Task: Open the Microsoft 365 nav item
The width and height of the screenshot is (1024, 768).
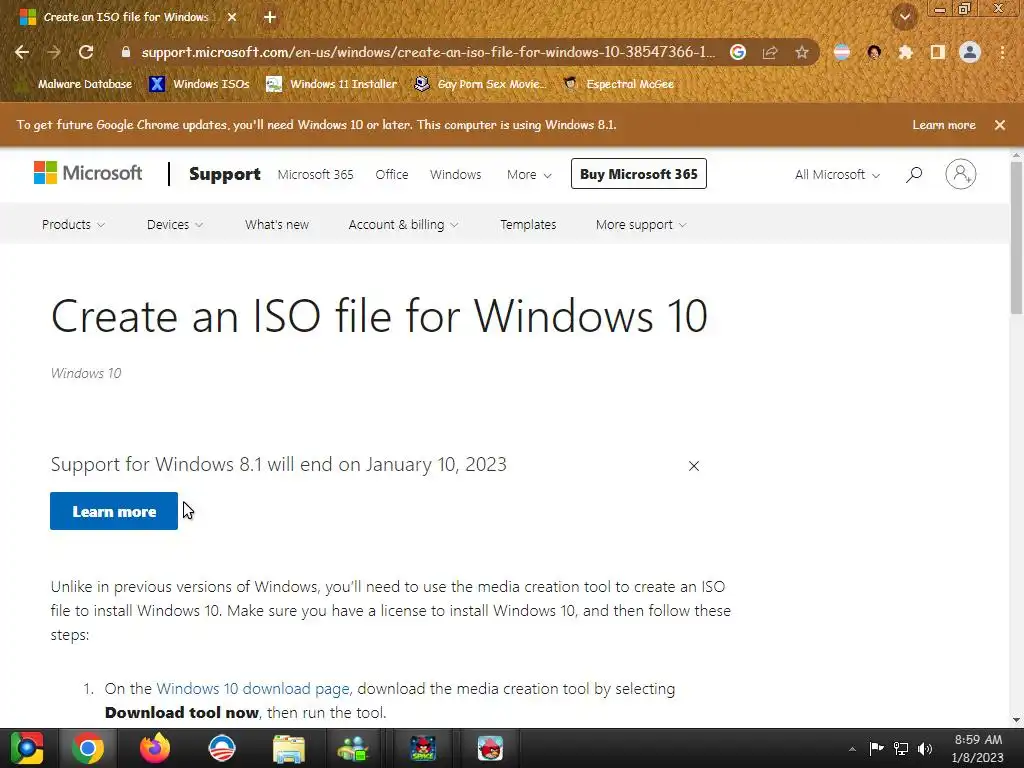Action: click(315, 174)
